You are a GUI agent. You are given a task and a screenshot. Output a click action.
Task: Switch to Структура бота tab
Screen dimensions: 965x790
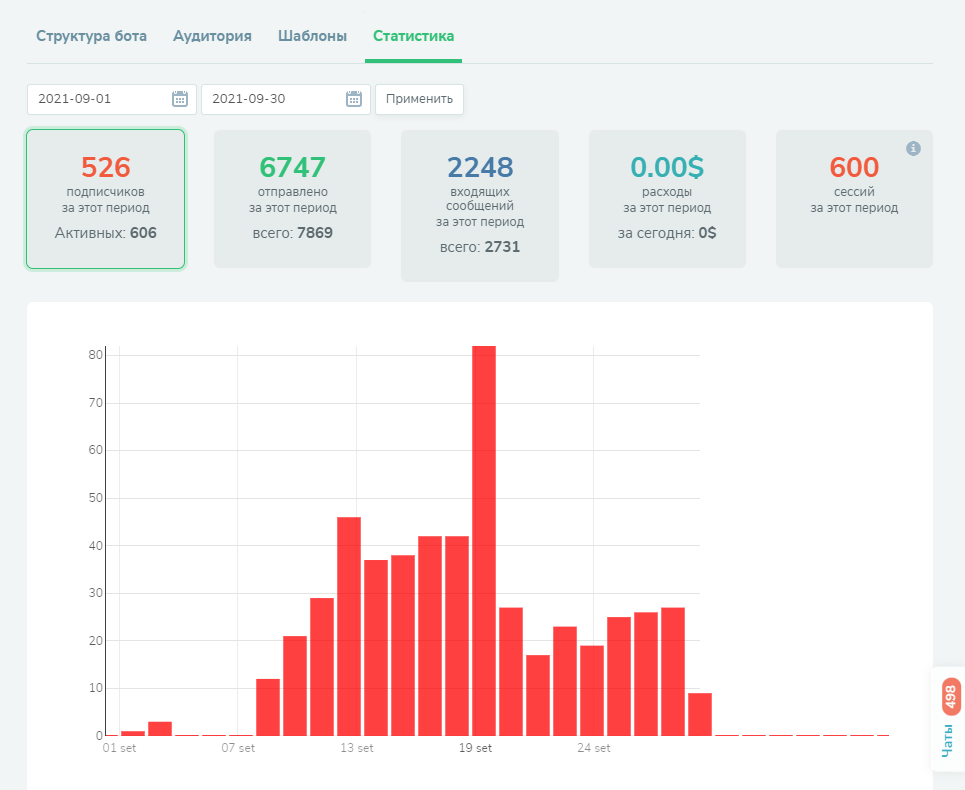pyautogui.click(x=91, y=36)
